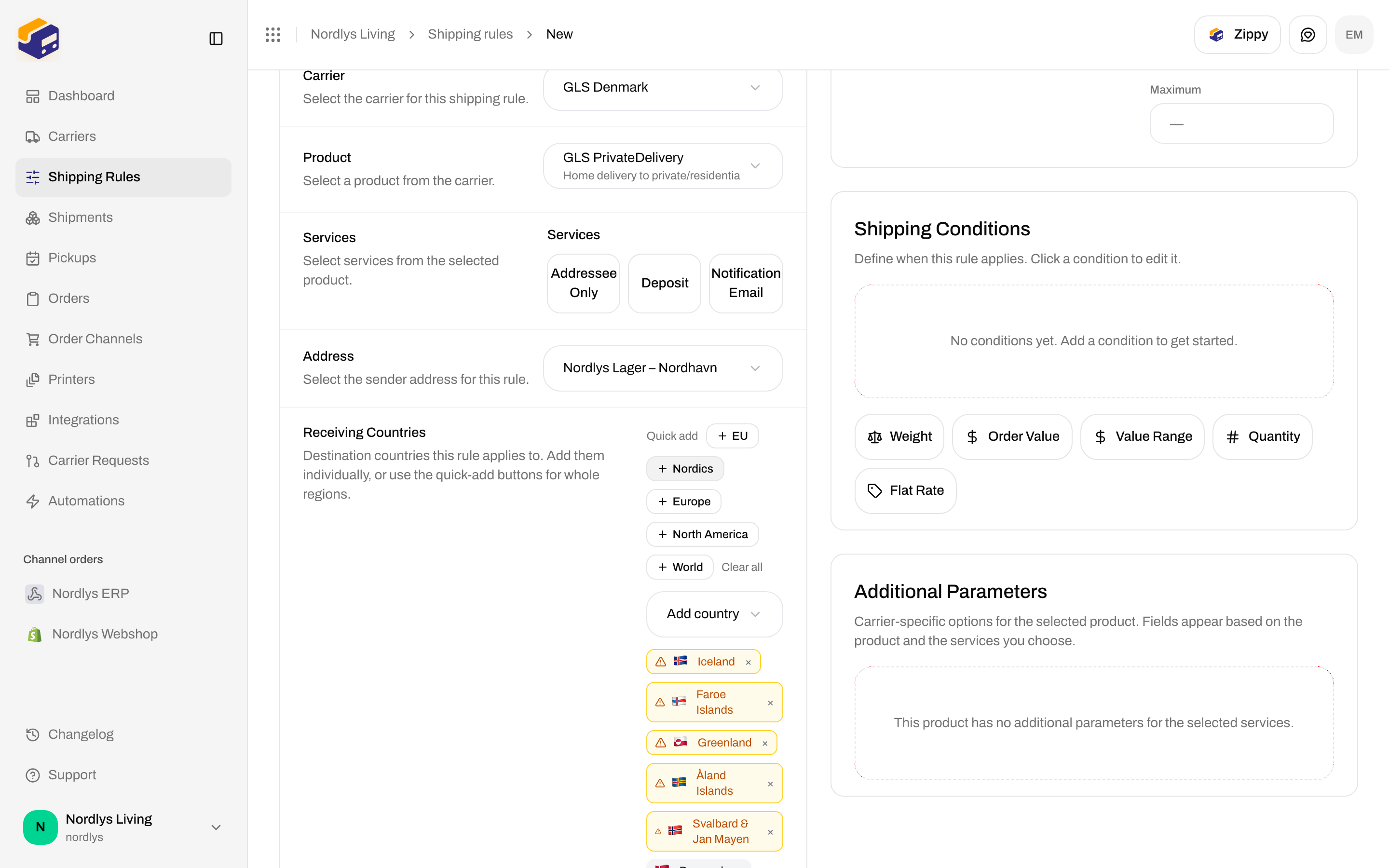The width and height of the screenshot is (1389, 868).
Task: Click the Automations lightning icon
Action: [x=33, y=501]
